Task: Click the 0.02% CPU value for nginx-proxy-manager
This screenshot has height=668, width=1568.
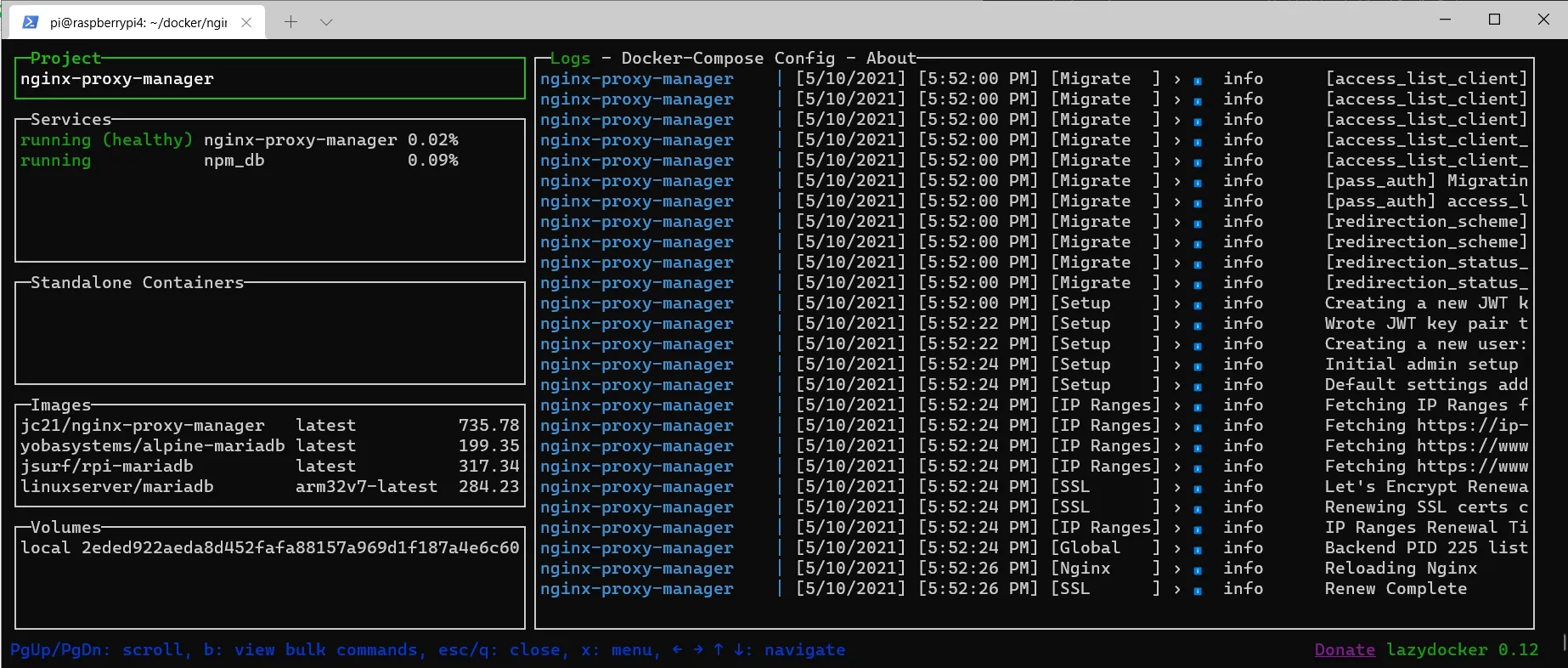Action: (432, 140)
